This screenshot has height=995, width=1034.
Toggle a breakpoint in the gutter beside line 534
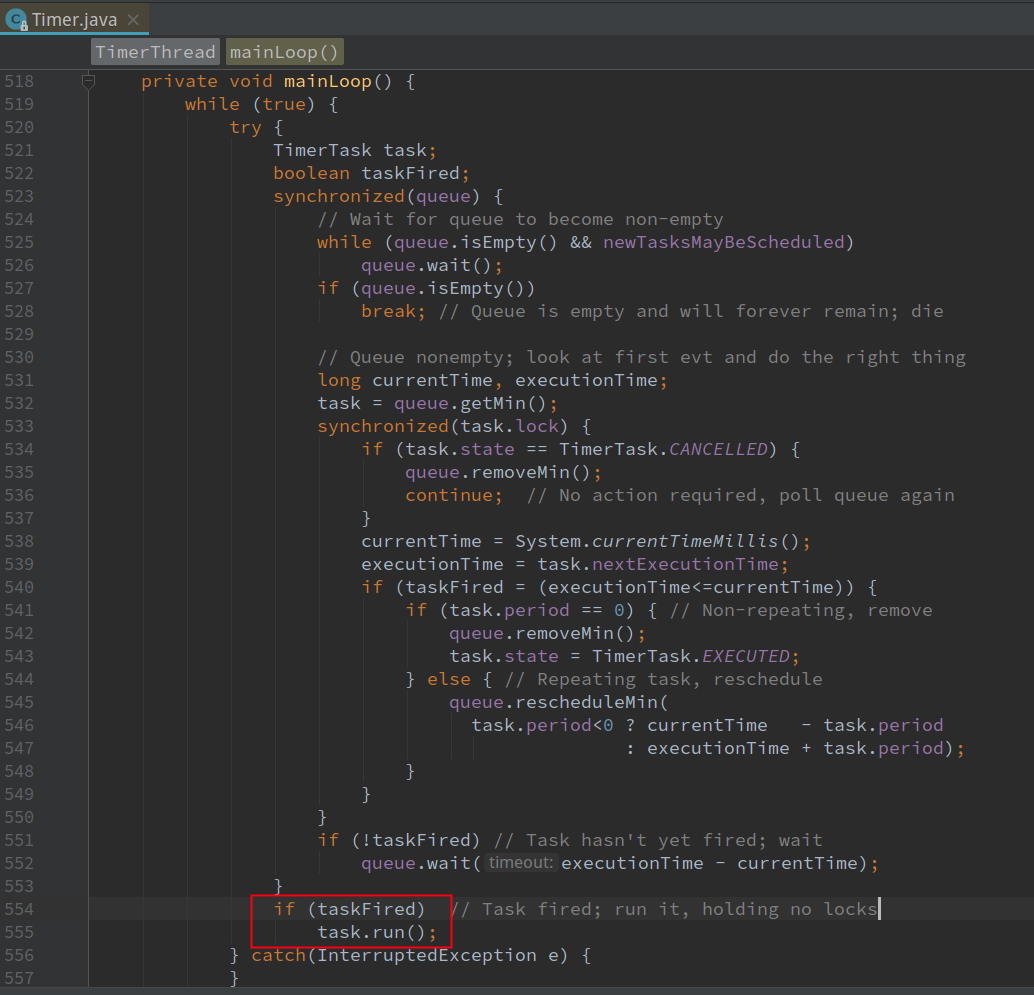(x=55, y=449)
